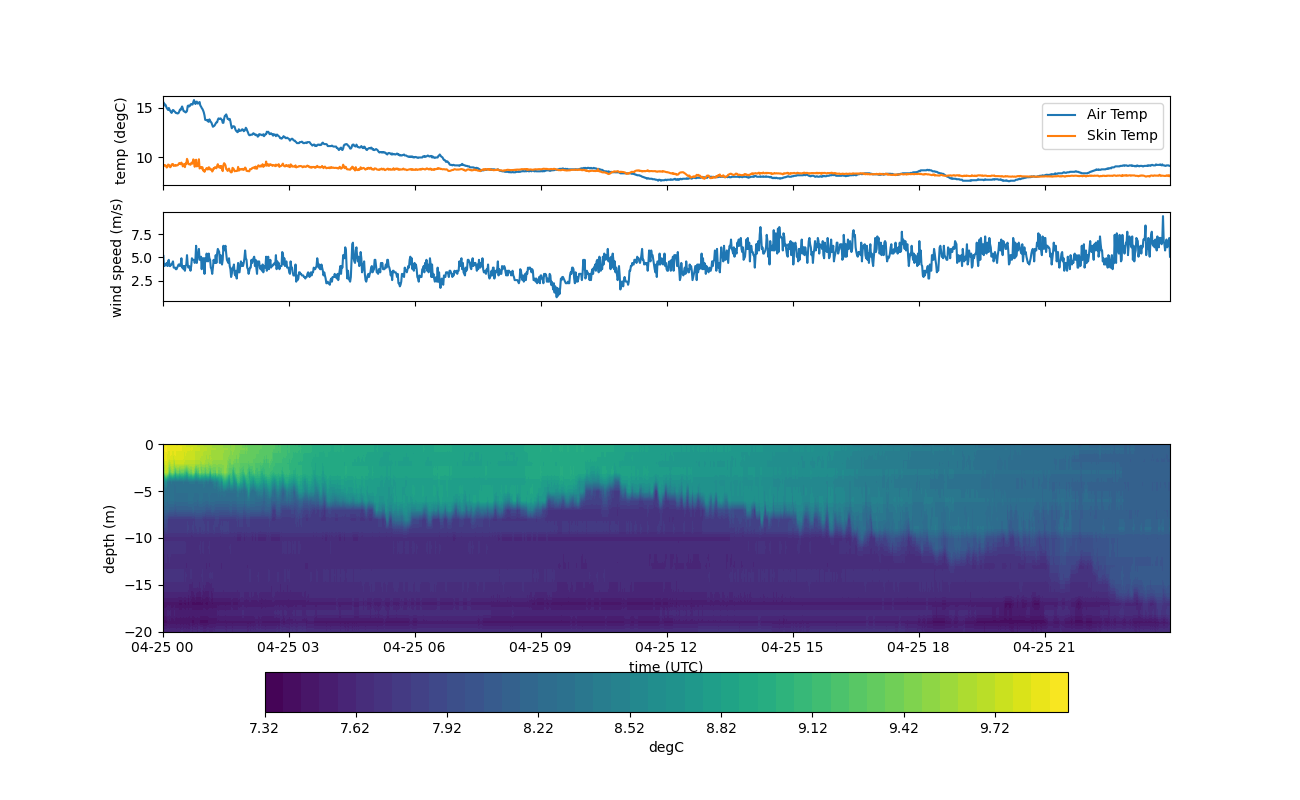The height and width of the screenshot is (800, 1300).
Task: Click the time (UTC) axis label
Action: click(x=666, y=666)
